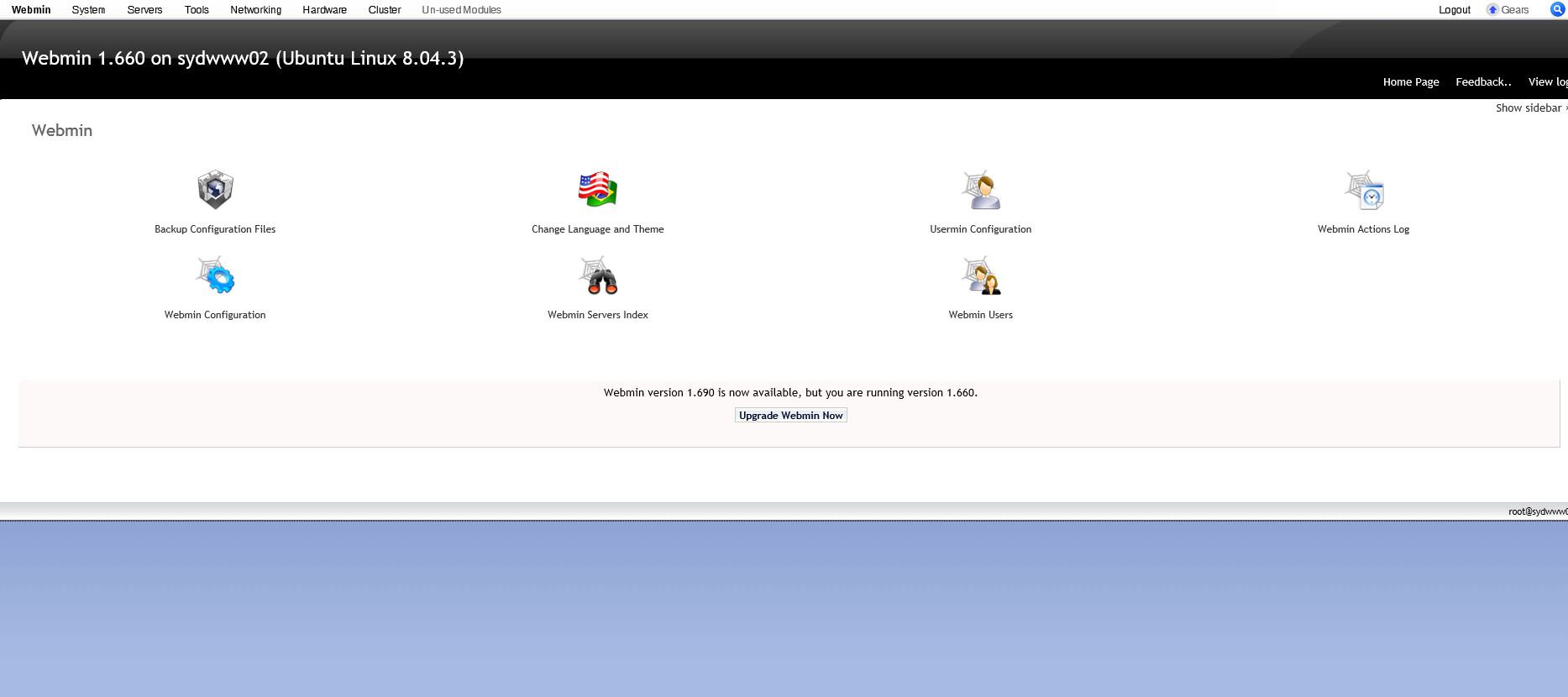The width and height of the screenshot is (1568, 697).
Task: Open the System menu
Action: [x=88, y=10]
